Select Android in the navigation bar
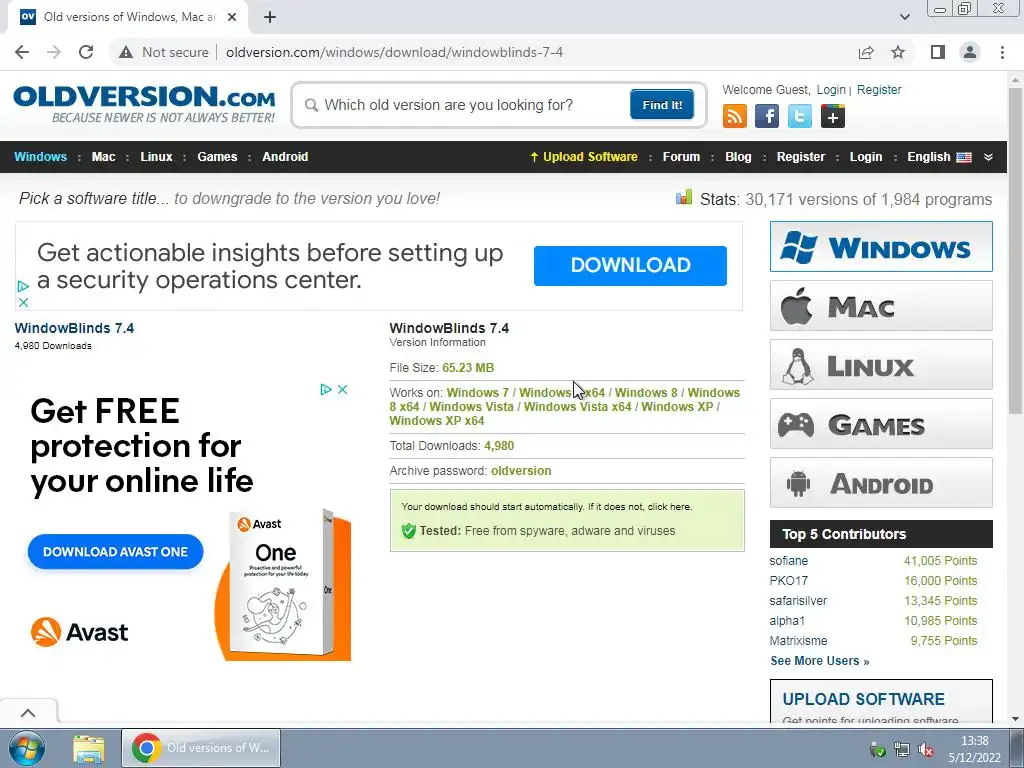The height and width of the screenshot is (768, 1024). click(x=285, y=157)
